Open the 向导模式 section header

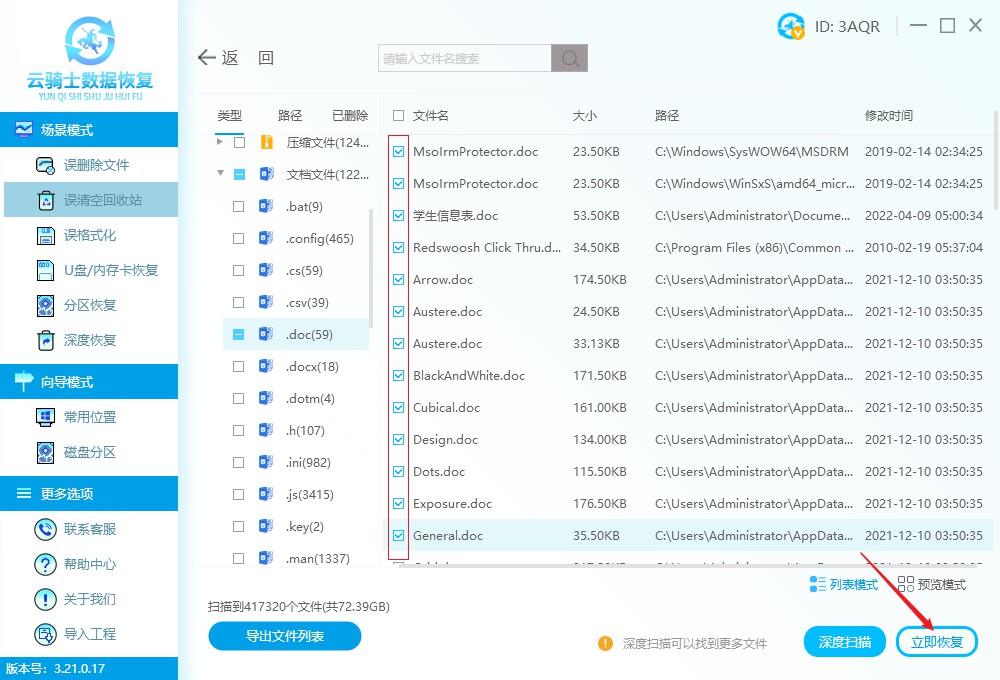[89, 381]
